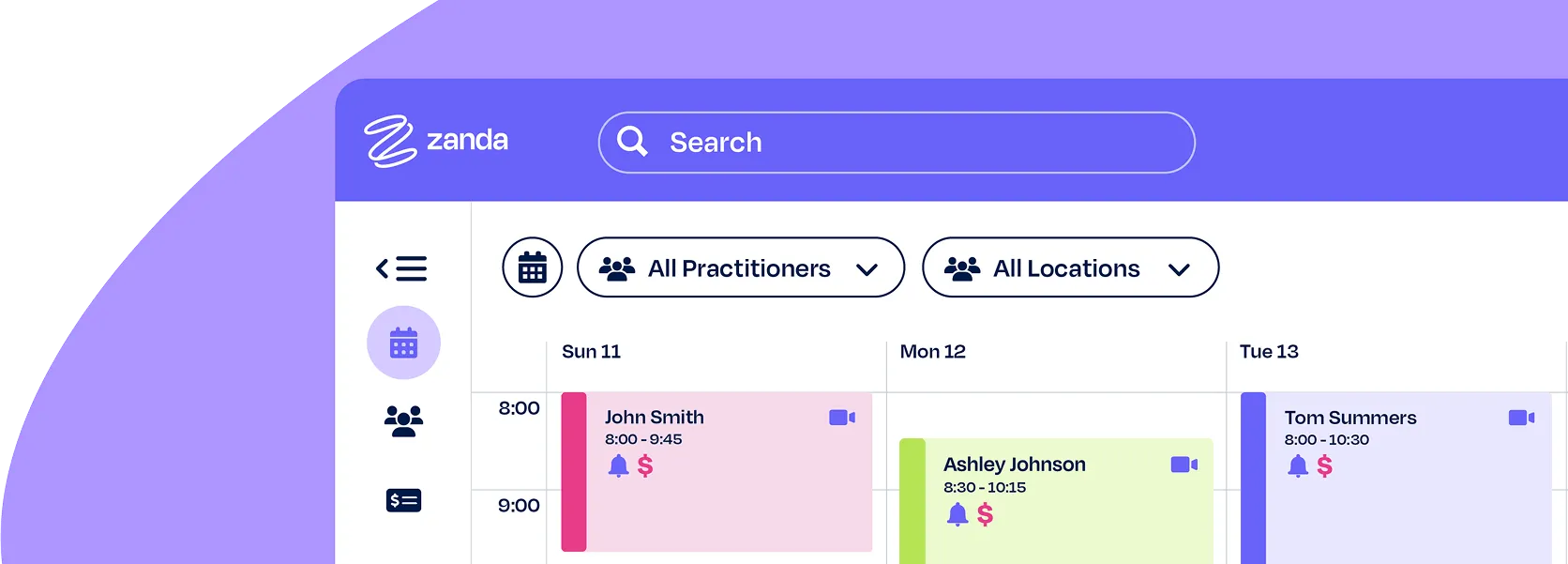Open the Clients section in sidebar

point(403,420)
